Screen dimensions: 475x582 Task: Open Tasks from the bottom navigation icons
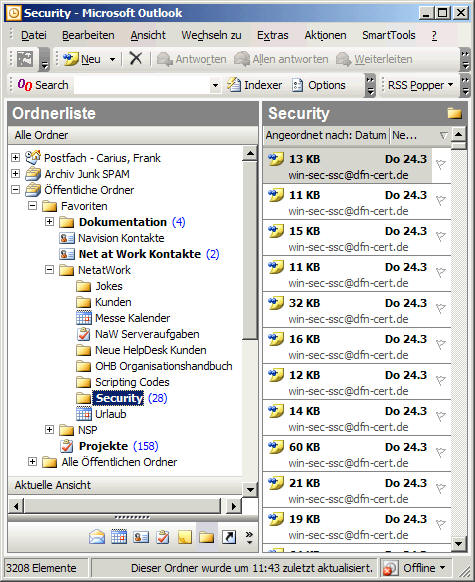[163, 537]
